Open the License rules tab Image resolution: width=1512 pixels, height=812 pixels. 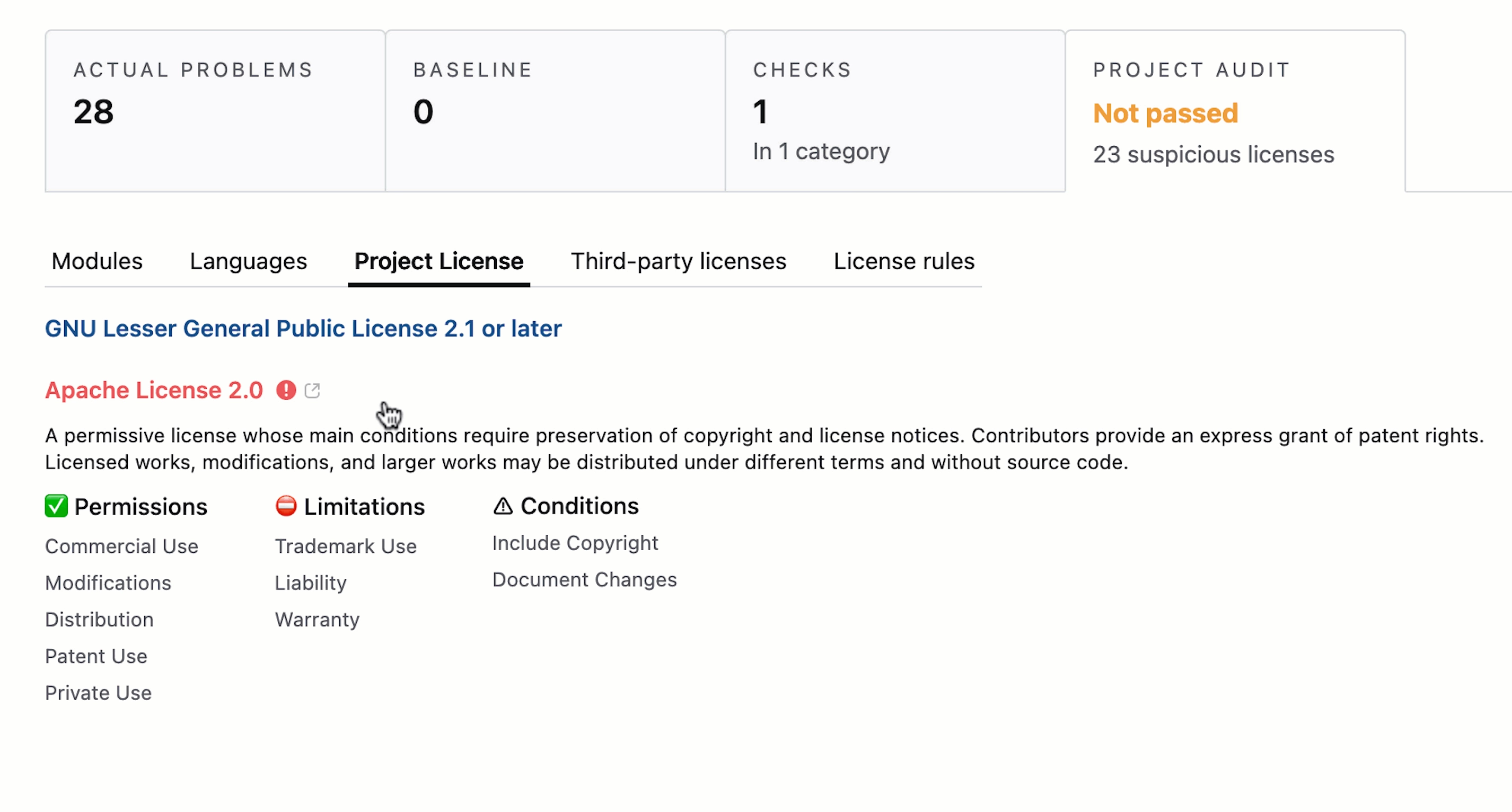904,261
